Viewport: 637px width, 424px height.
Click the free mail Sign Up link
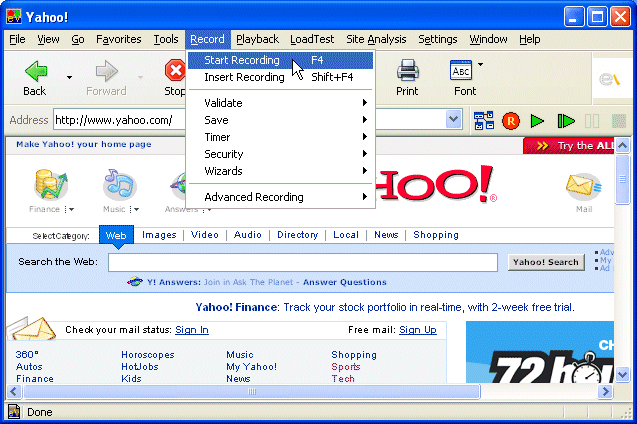point(418,330)
